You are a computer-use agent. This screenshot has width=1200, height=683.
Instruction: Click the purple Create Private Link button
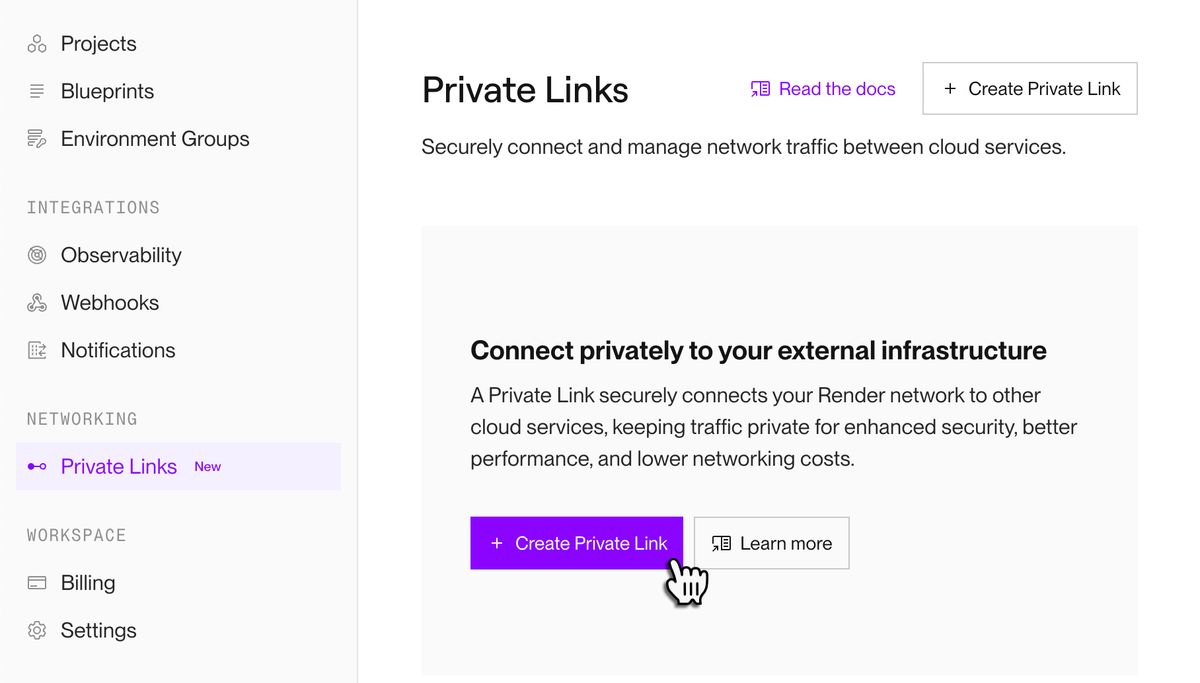pos(576,543)
